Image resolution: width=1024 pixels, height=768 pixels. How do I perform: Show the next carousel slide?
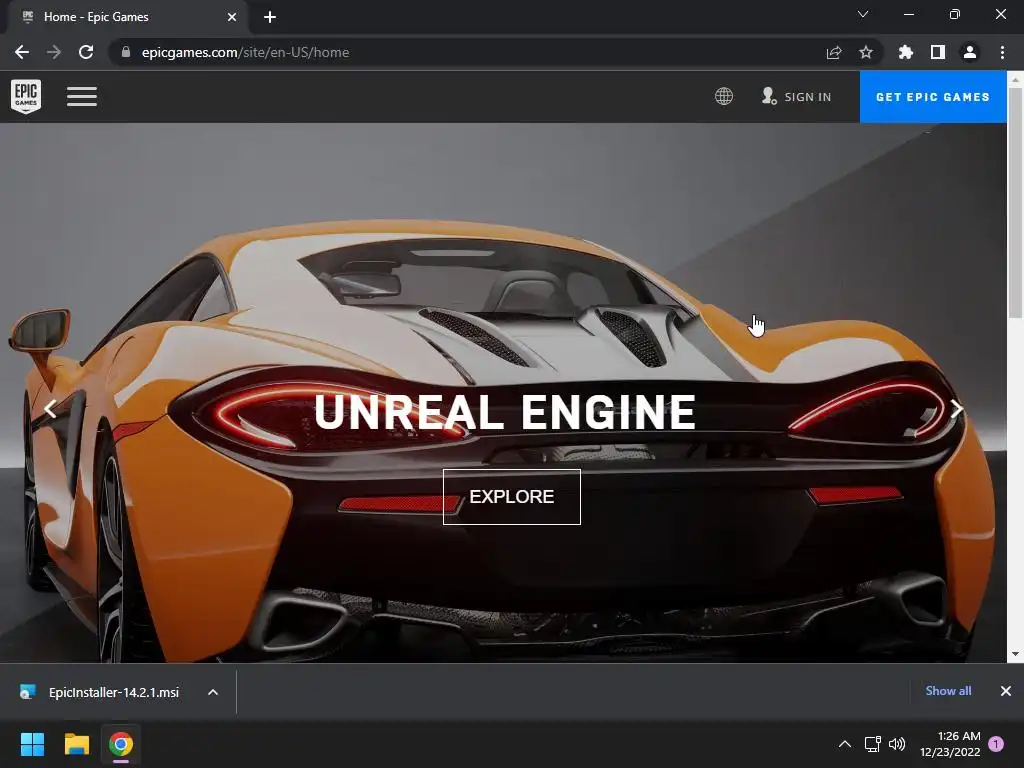957,409
